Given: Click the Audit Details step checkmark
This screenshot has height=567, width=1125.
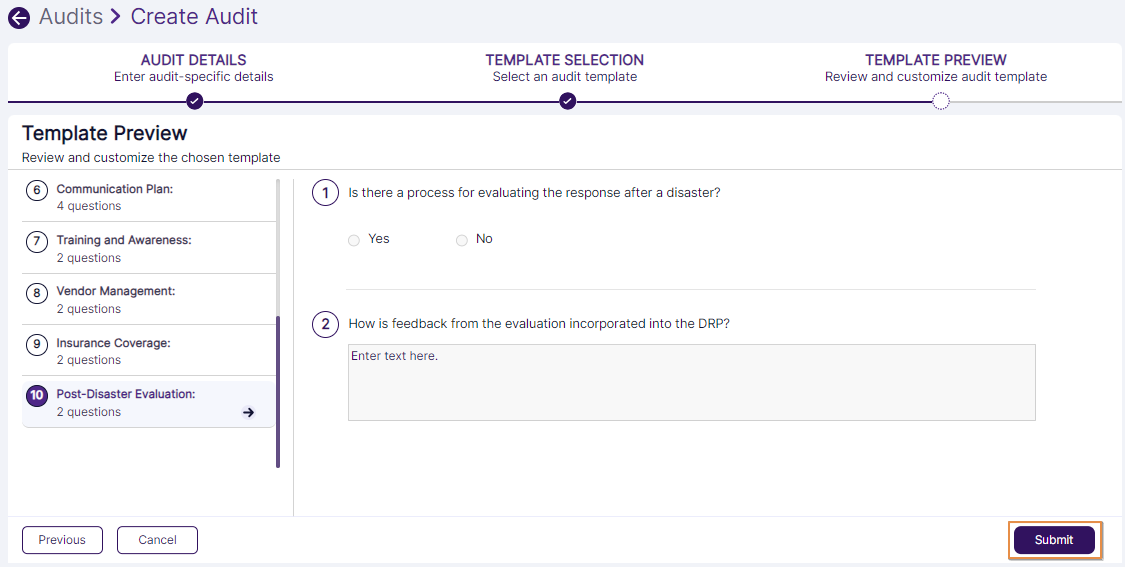Looking at the screenshot, I should pyautogui.click(x=194, y=101).
